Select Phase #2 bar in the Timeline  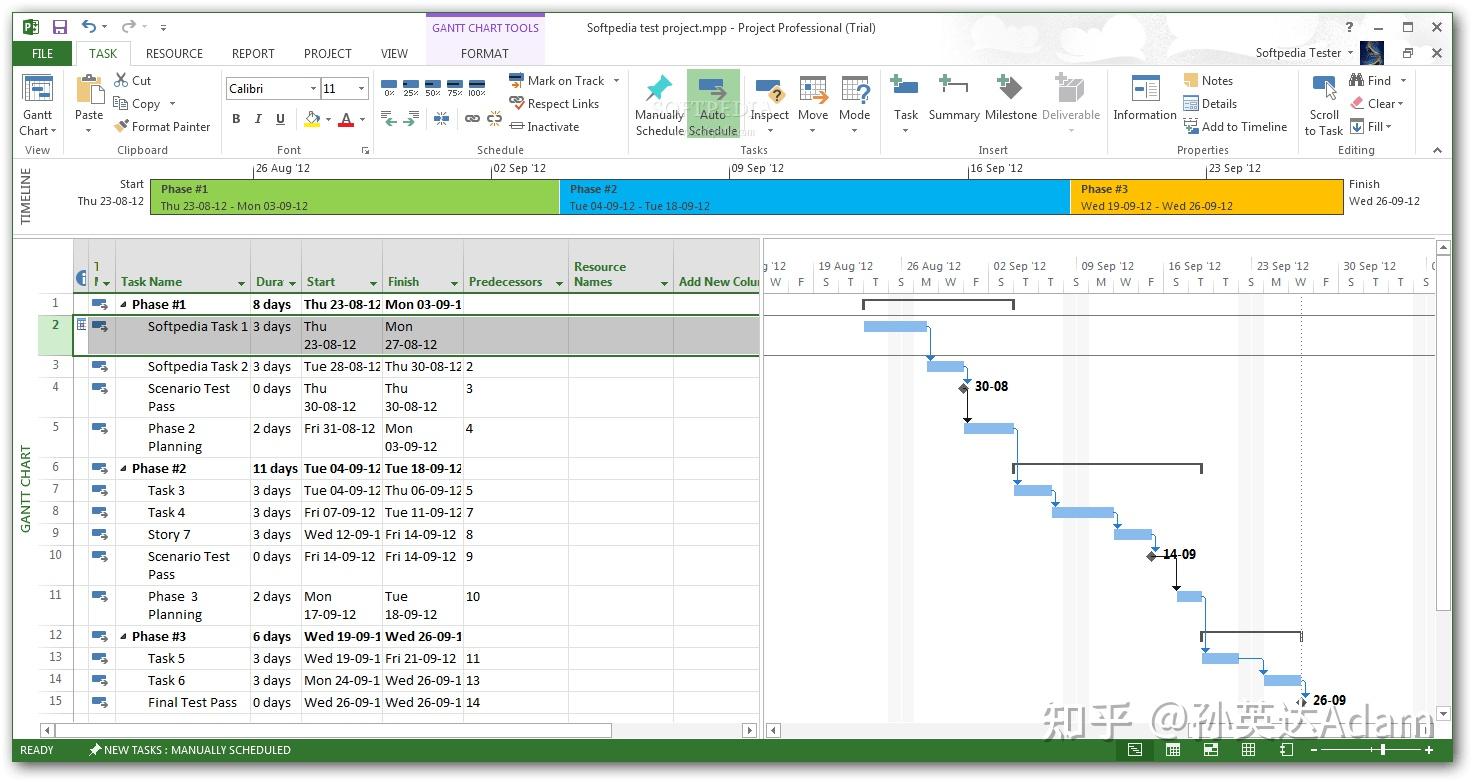pos(815,197)
